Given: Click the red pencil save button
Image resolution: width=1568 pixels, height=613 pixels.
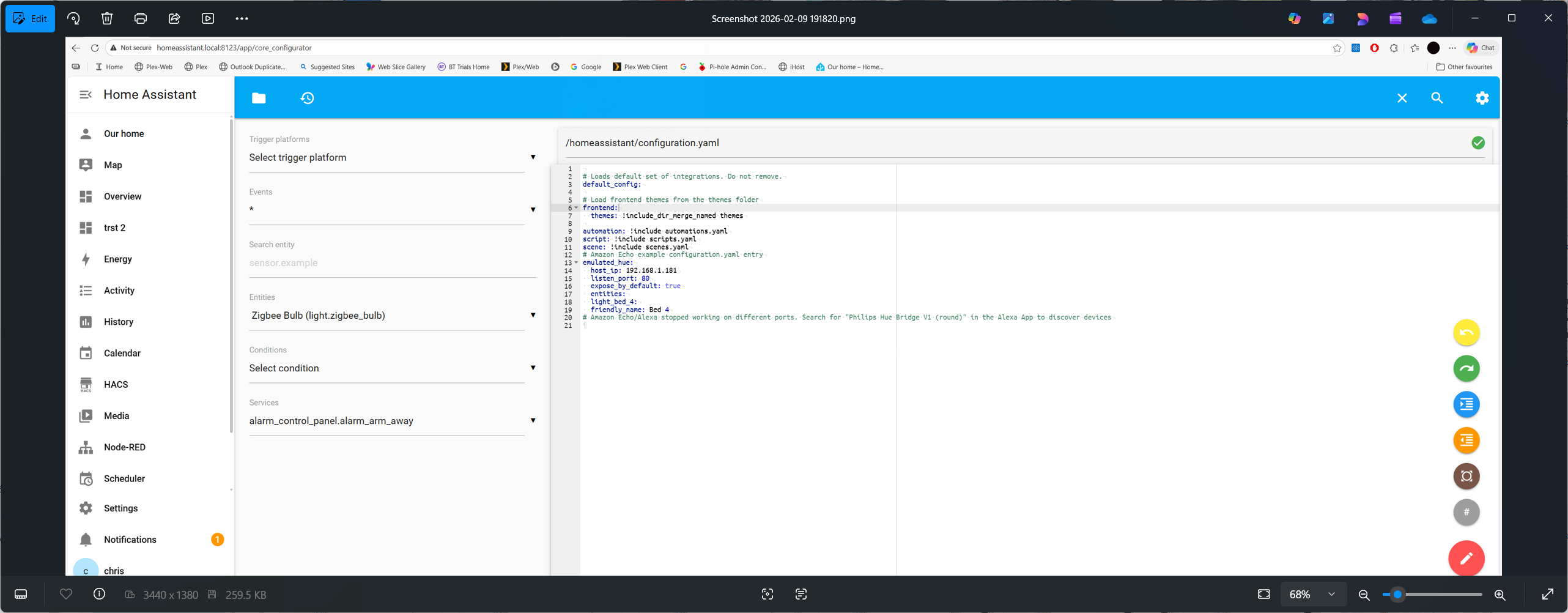Looking at the screenshot, I should (1466, 558).
